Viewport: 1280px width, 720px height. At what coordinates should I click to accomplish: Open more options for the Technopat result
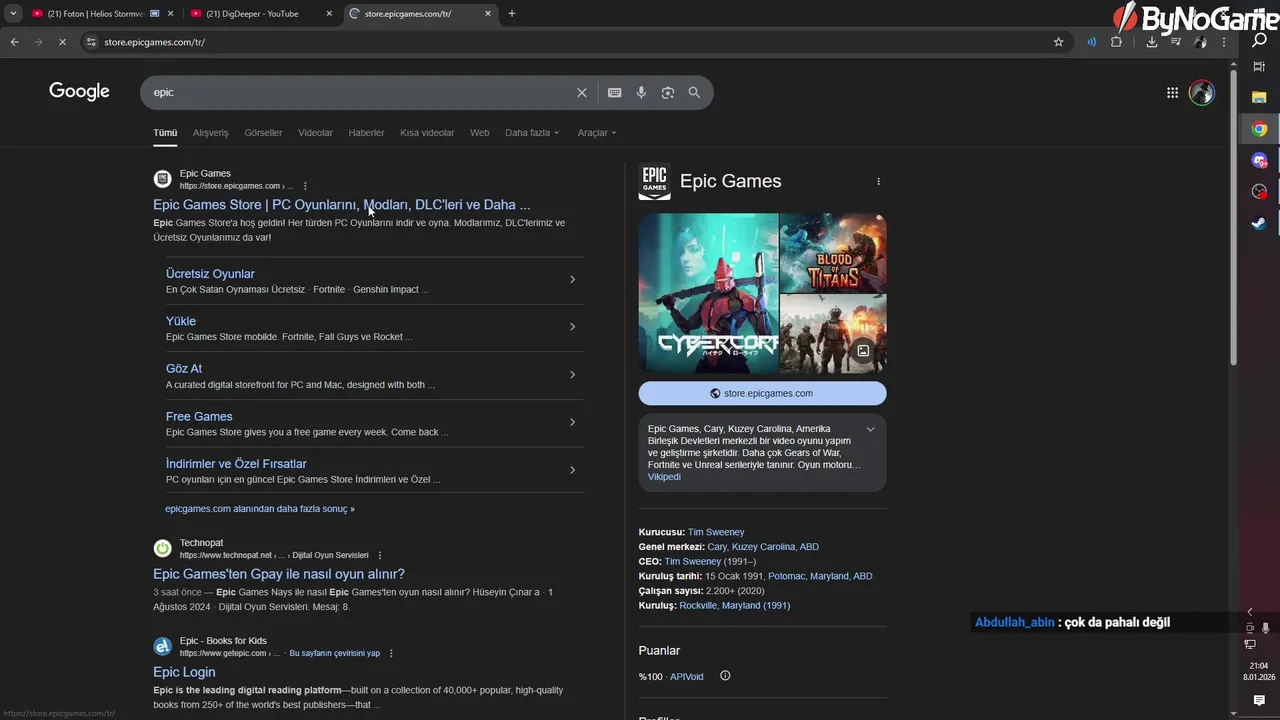[x=380, y=555]
